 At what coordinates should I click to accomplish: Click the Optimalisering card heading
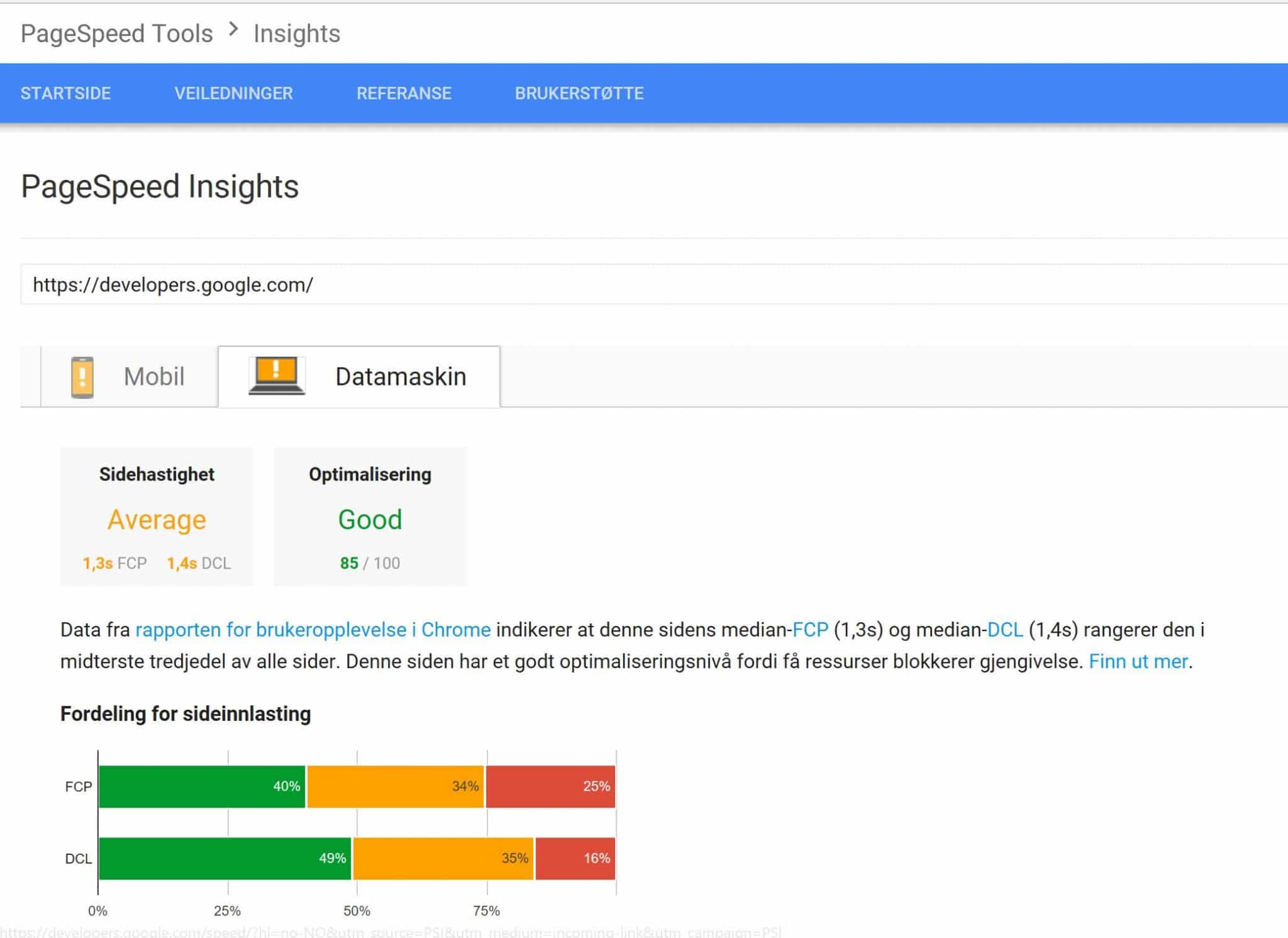370,474
